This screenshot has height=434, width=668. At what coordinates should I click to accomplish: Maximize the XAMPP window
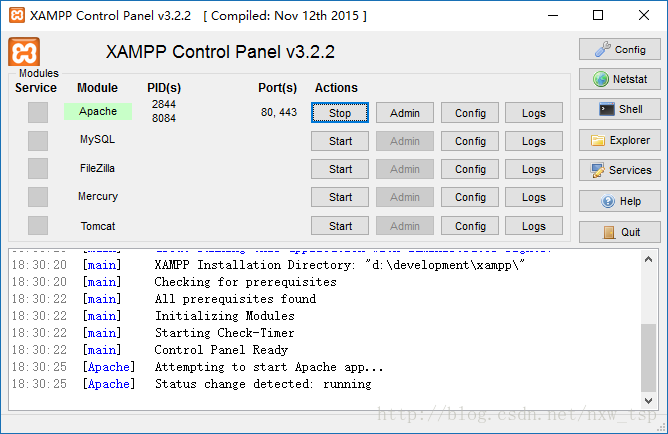(598, 15)
